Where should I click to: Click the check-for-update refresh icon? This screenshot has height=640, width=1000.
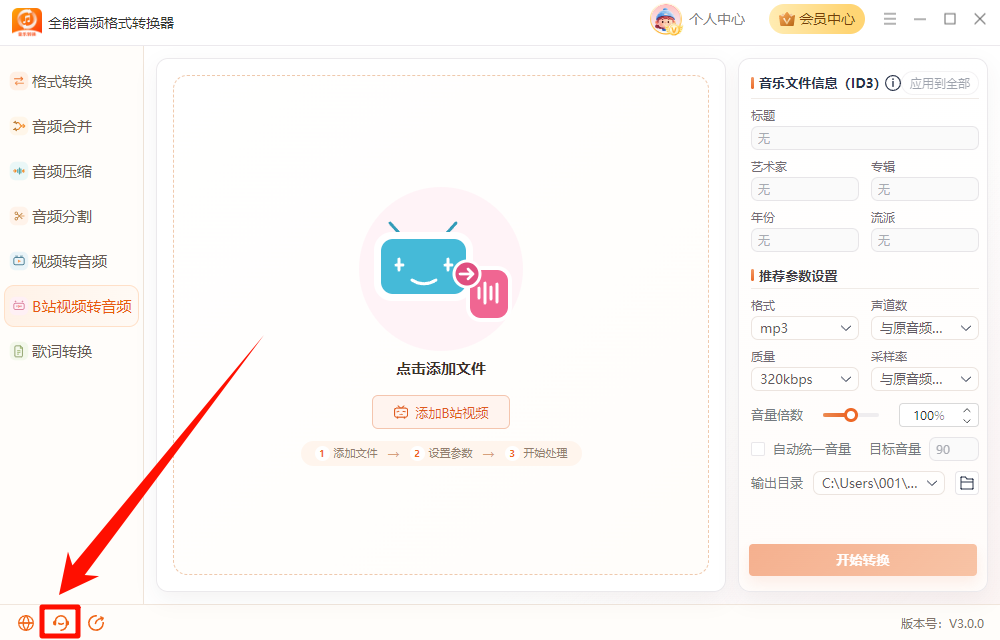click(x=96, y=623)
